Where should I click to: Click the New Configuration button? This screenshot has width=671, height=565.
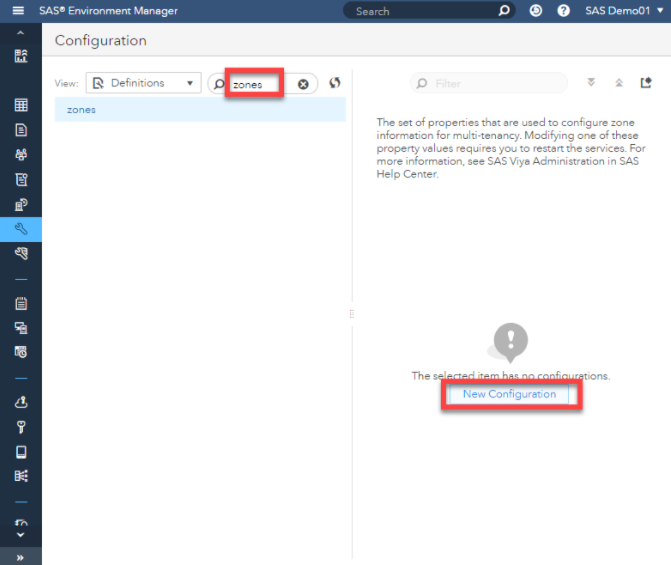coord(509,394)
